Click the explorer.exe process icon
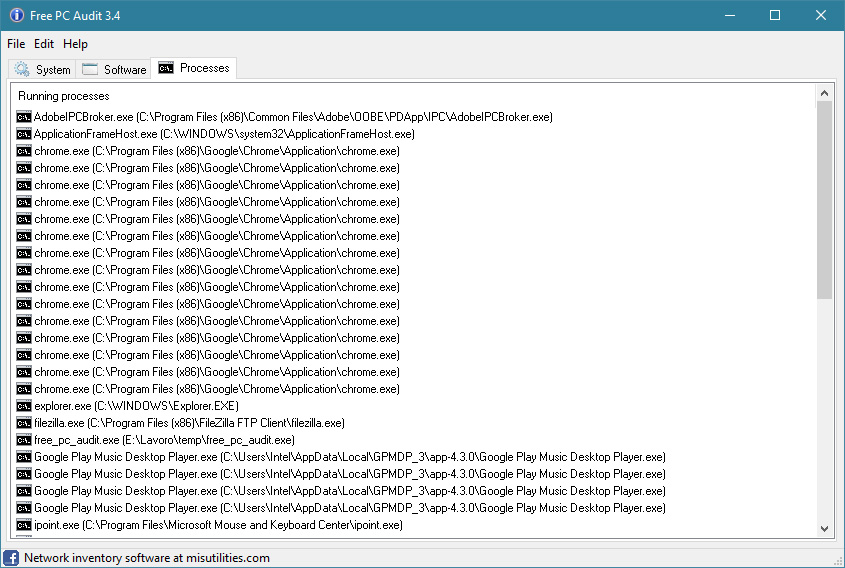Viewport: 845px width, 568px height. (x=24, y=406)
